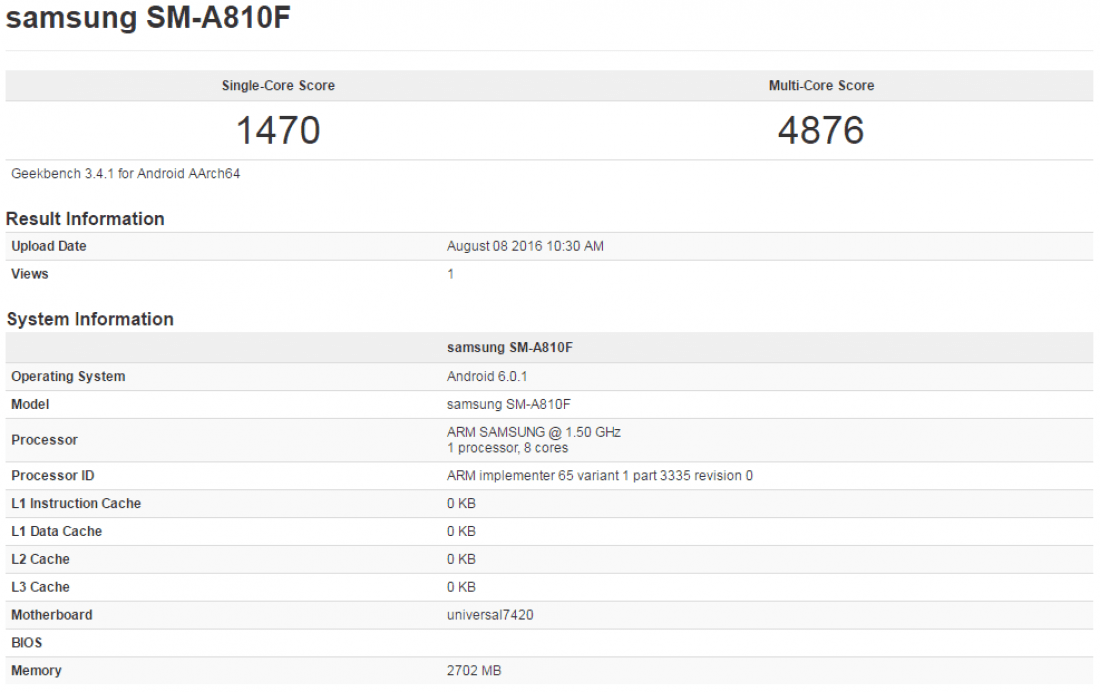The height and width of the screenshot is (692, 1100).
Task: Click the ARM implementer 65 processor ID value
Action: click(x=599, y=476)
